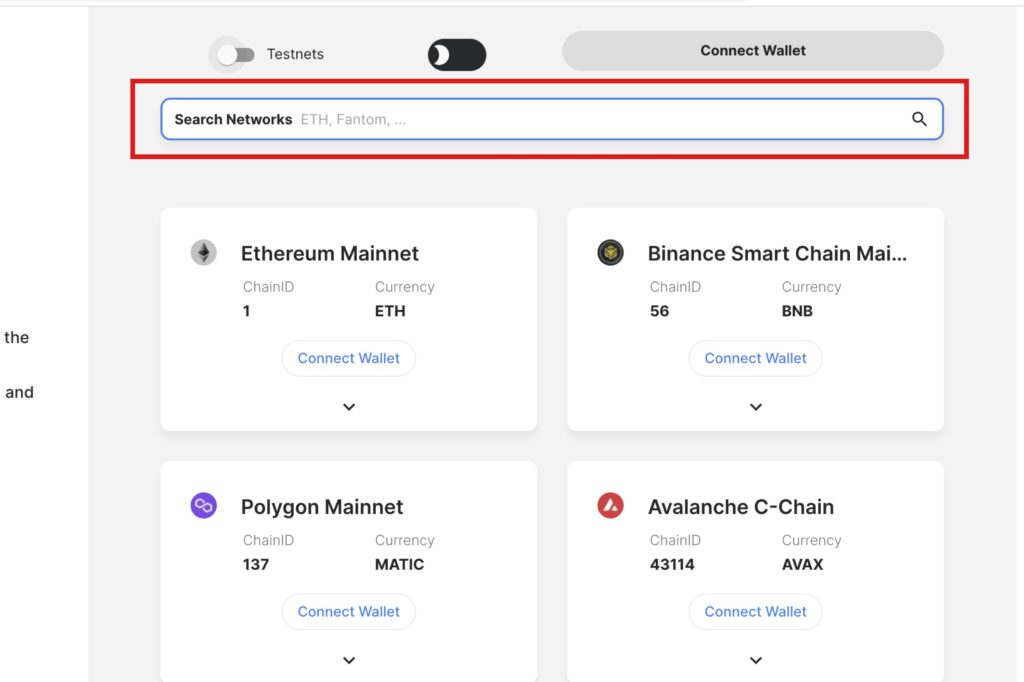Click the ETH currency value
Viewport: 1024px width, 682px height.
390,311
